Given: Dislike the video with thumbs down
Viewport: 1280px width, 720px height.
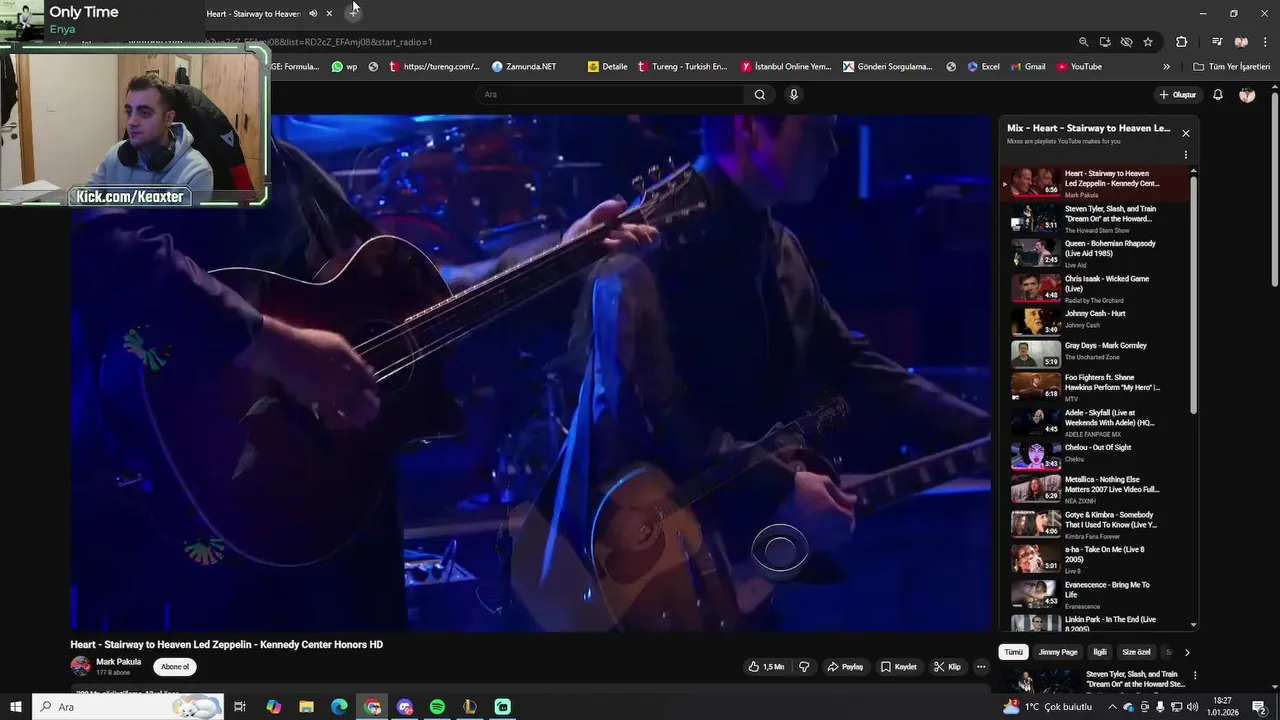Looking at the screenshot, I should (804, 667).
